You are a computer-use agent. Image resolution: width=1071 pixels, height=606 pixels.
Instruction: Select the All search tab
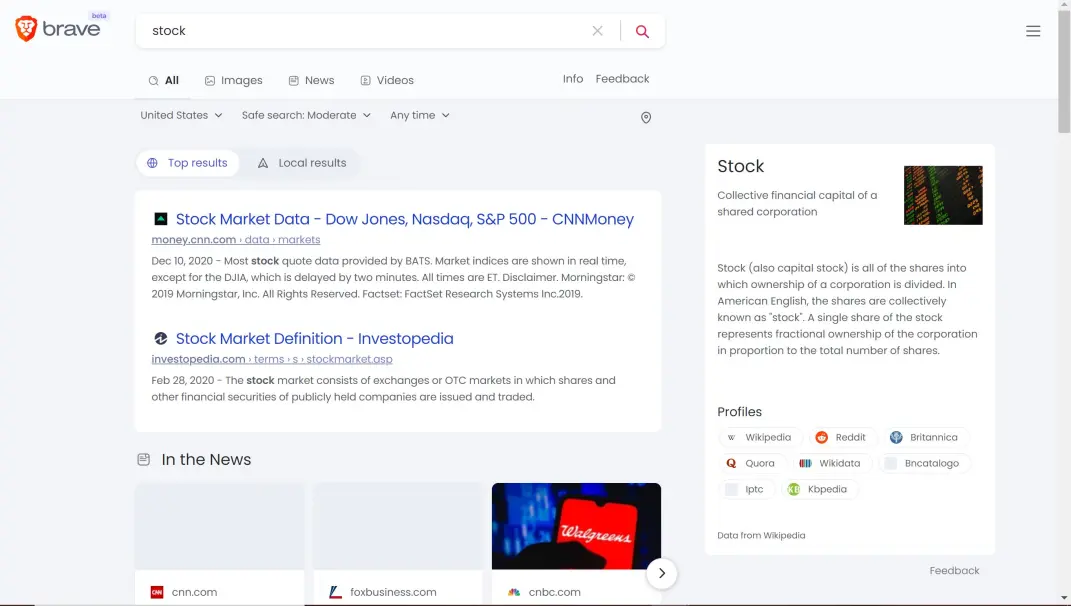[x=164, y=80]
